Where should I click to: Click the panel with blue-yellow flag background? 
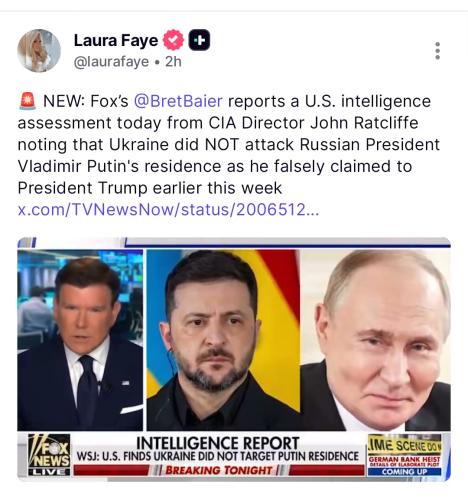[223, 340]
